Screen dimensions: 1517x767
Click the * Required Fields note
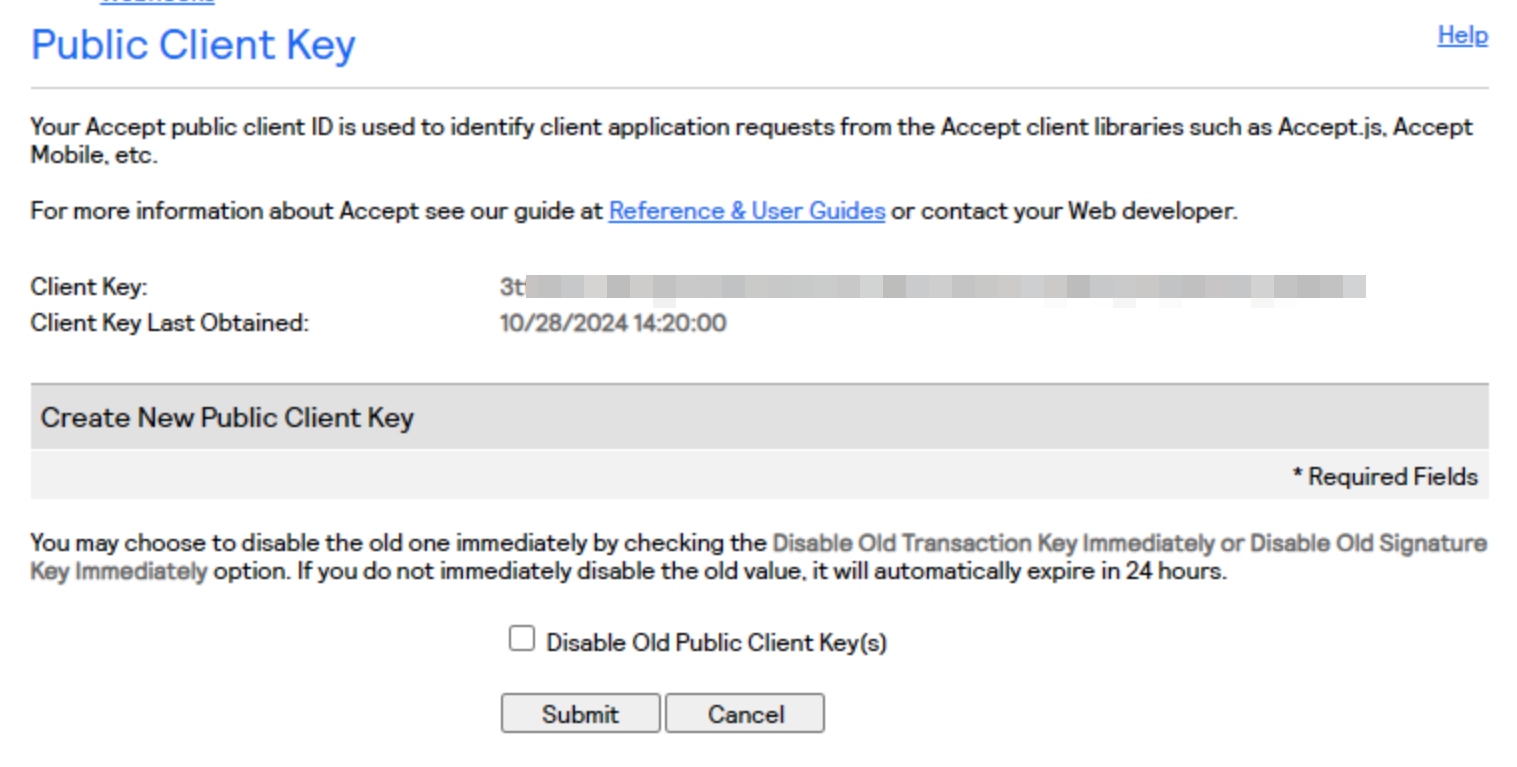(1385, 477)
